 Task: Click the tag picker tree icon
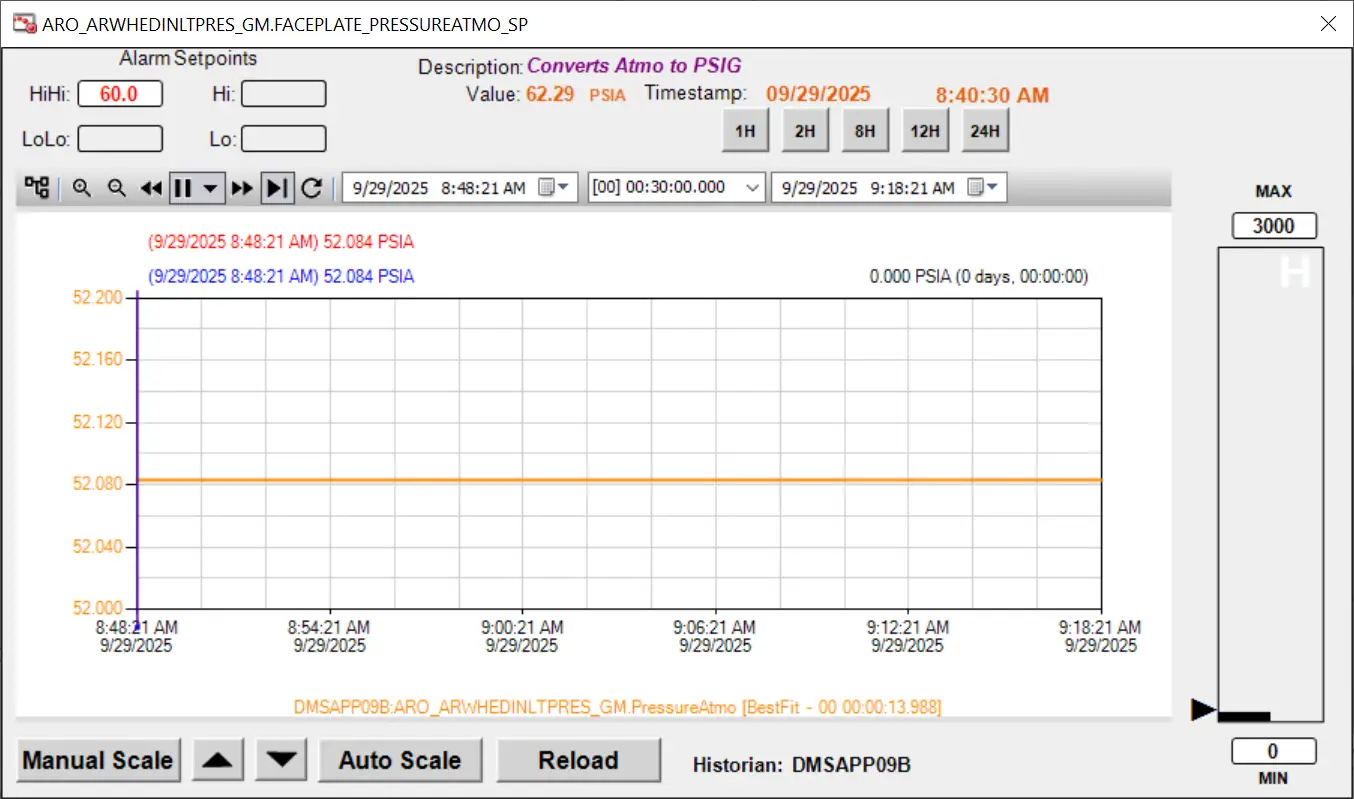pos(37,188)
